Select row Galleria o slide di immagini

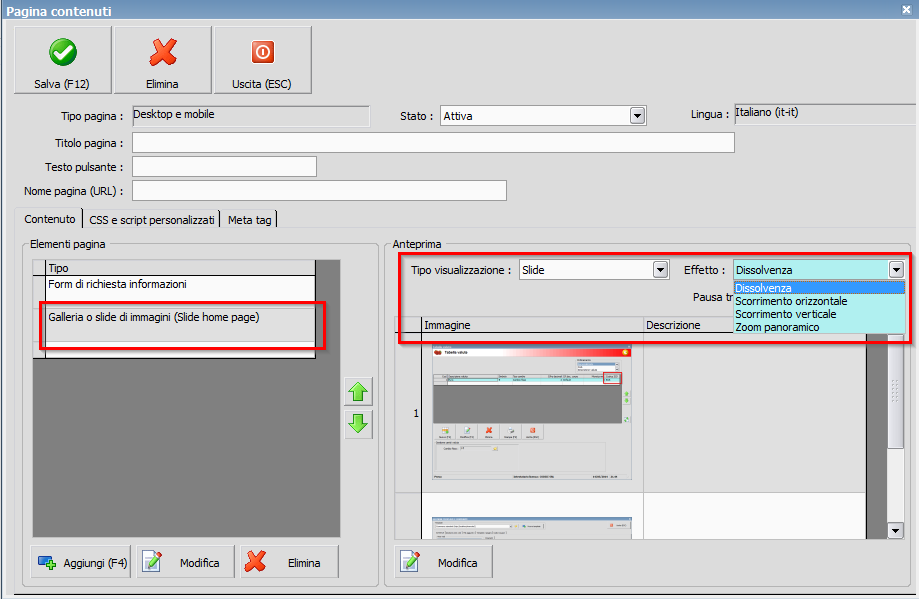(181, 324)
